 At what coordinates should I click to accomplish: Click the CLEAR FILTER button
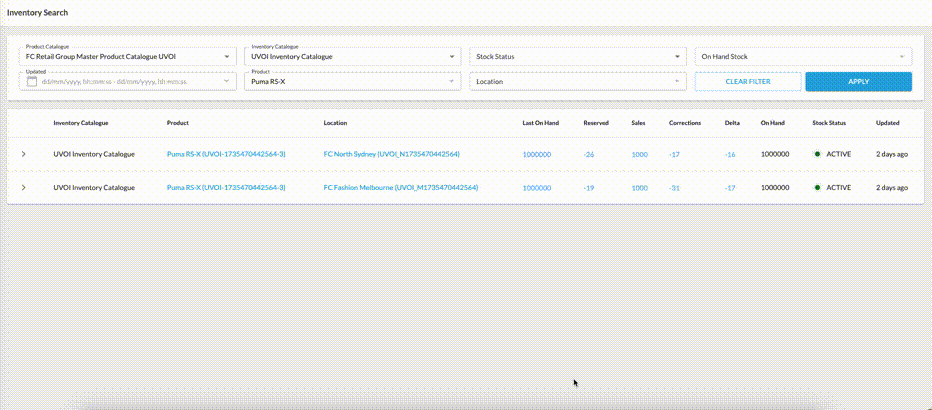click(748, 81)
